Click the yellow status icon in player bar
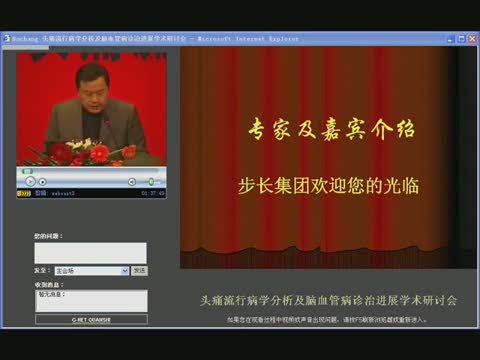This screenshot has width=480, height=360. coord(24,193)
